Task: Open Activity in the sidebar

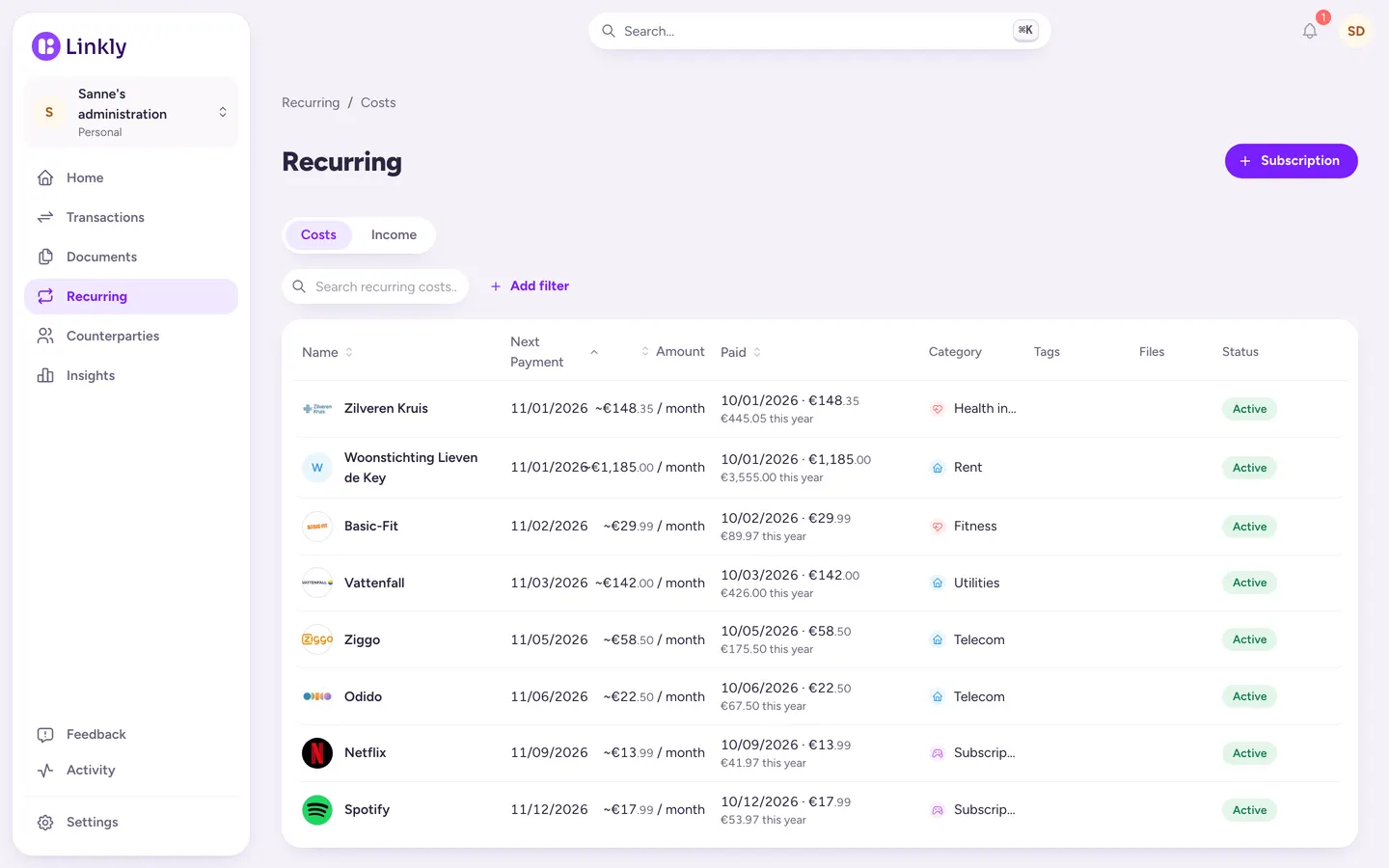Action: tap(131, 770)
